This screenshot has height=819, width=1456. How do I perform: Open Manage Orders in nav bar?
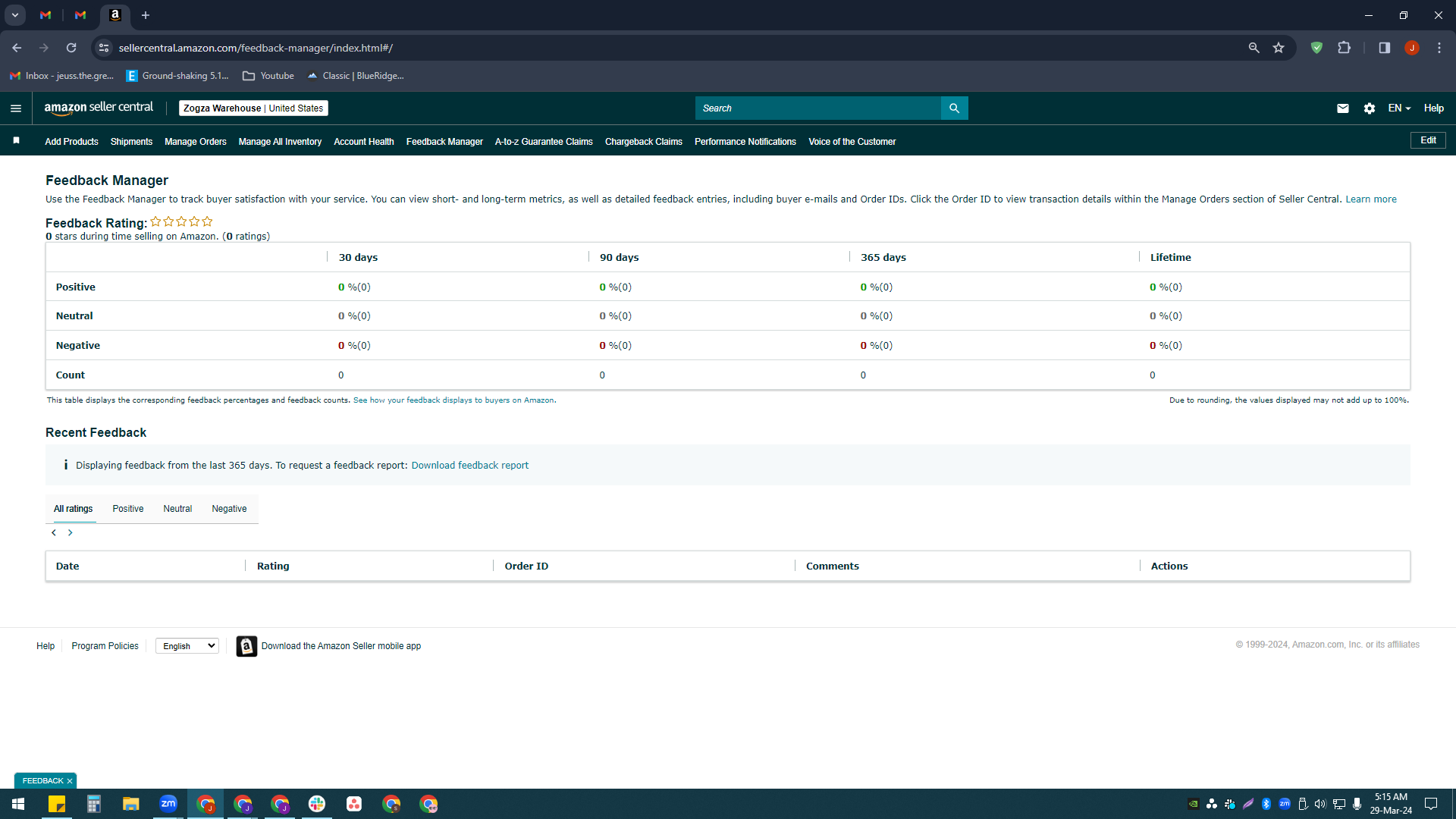coord(196,142)
